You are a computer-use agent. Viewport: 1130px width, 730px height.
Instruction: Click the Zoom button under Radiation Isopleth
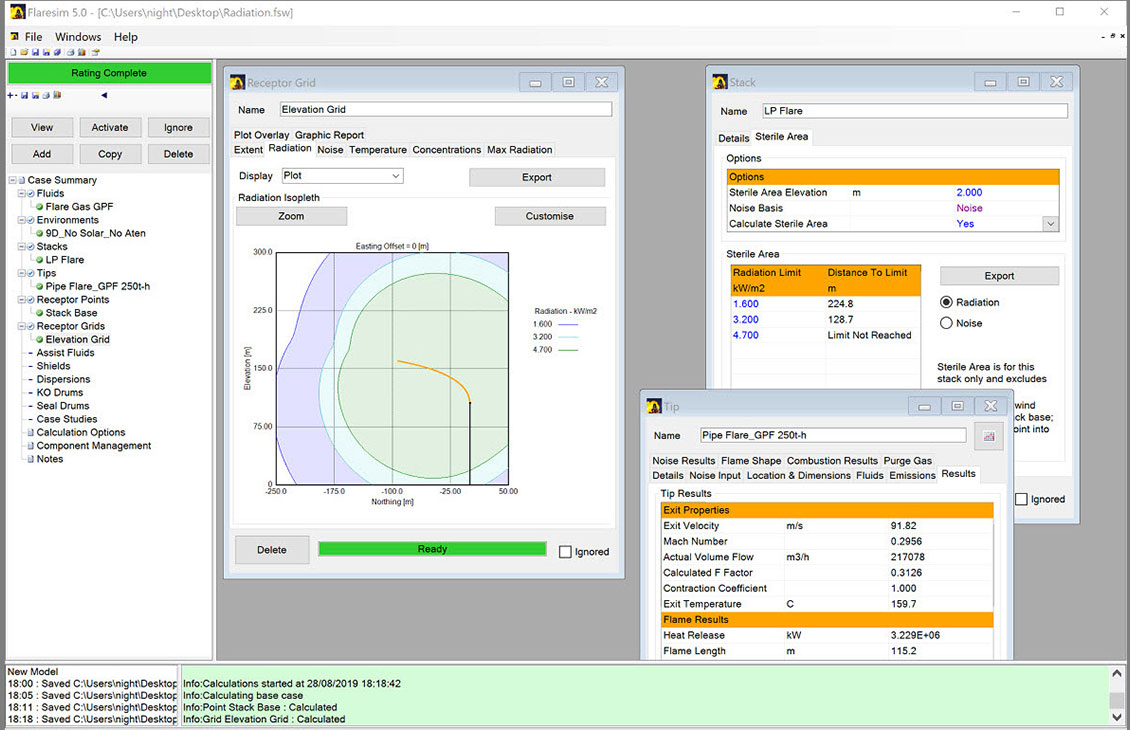[x=291, y=216]
